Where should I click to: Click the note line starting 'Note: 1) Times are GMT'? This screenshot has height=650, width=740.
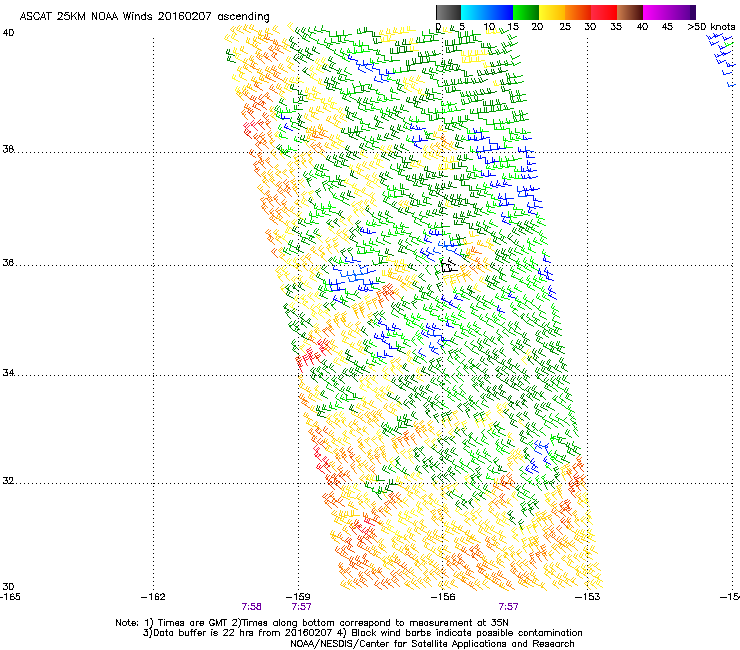(x=312, y=623)
